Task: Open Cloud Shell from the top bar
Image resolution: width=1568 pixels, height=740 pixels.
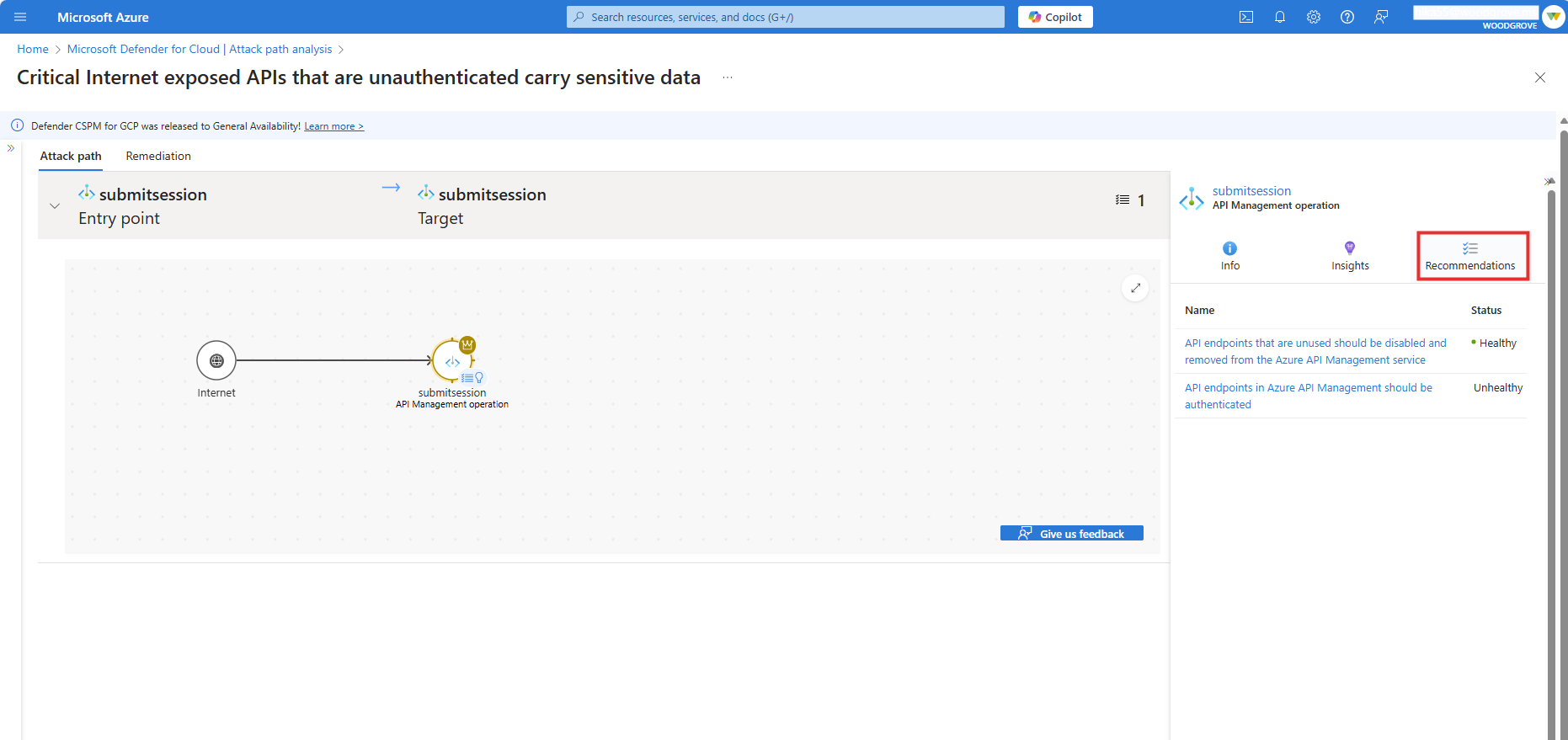Action: pos(1246,17)
